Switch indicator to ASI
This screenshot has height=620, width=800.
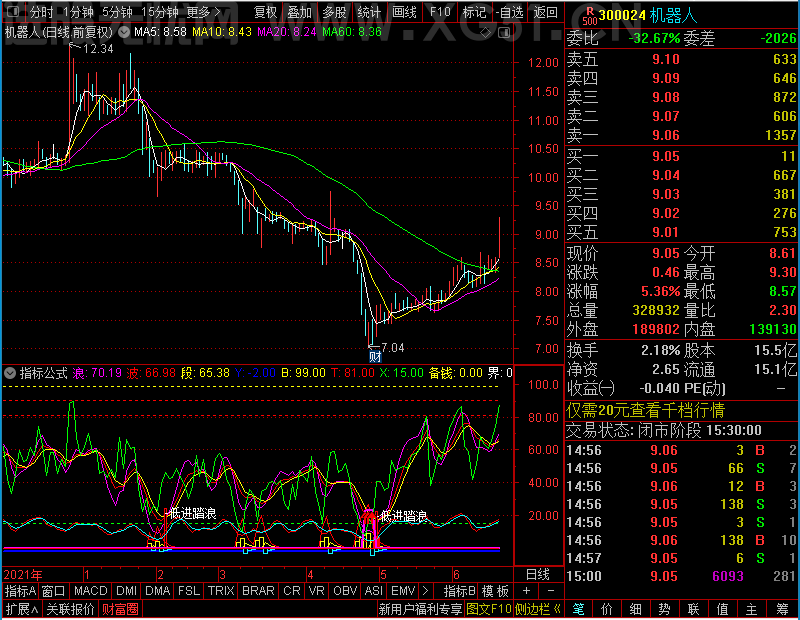(x=373, y=591)
